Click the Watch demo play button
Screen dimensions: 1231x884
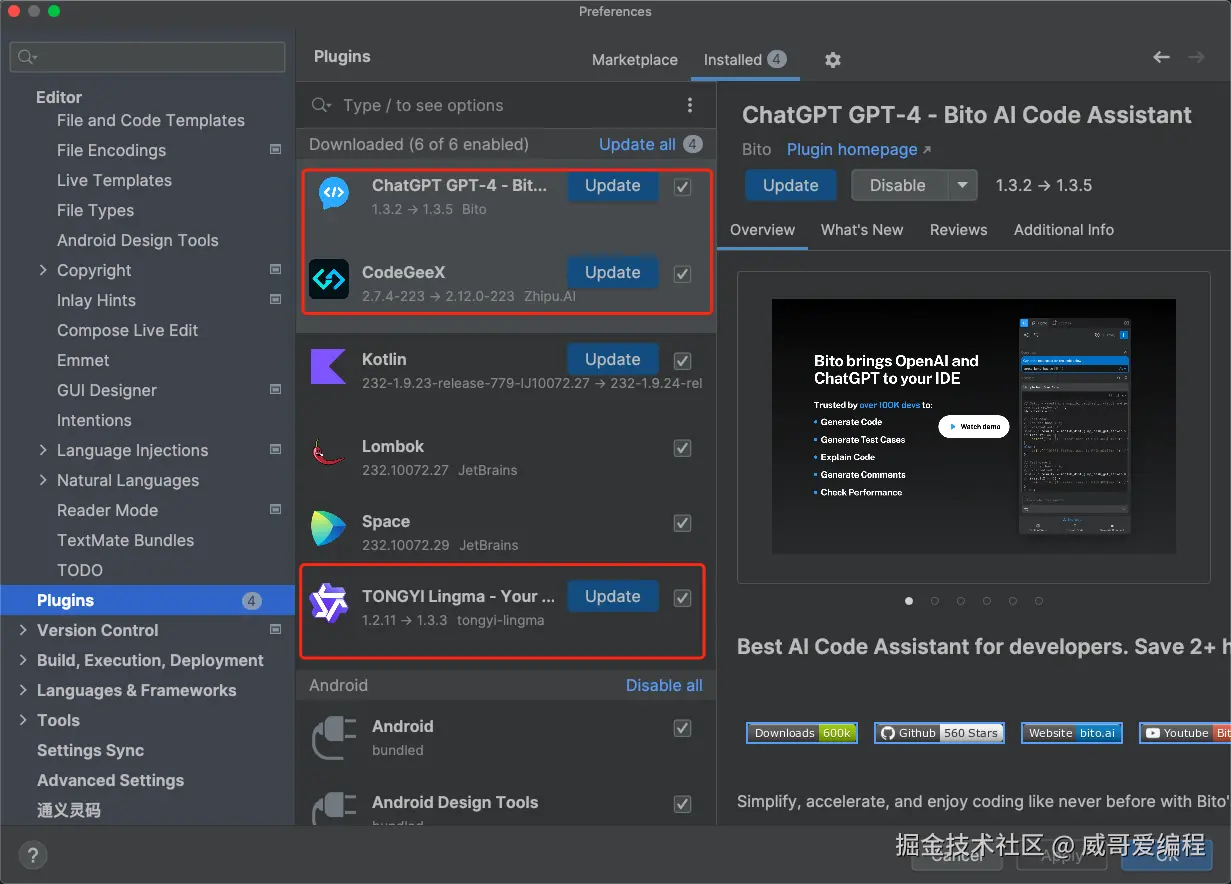pos(974,426)
